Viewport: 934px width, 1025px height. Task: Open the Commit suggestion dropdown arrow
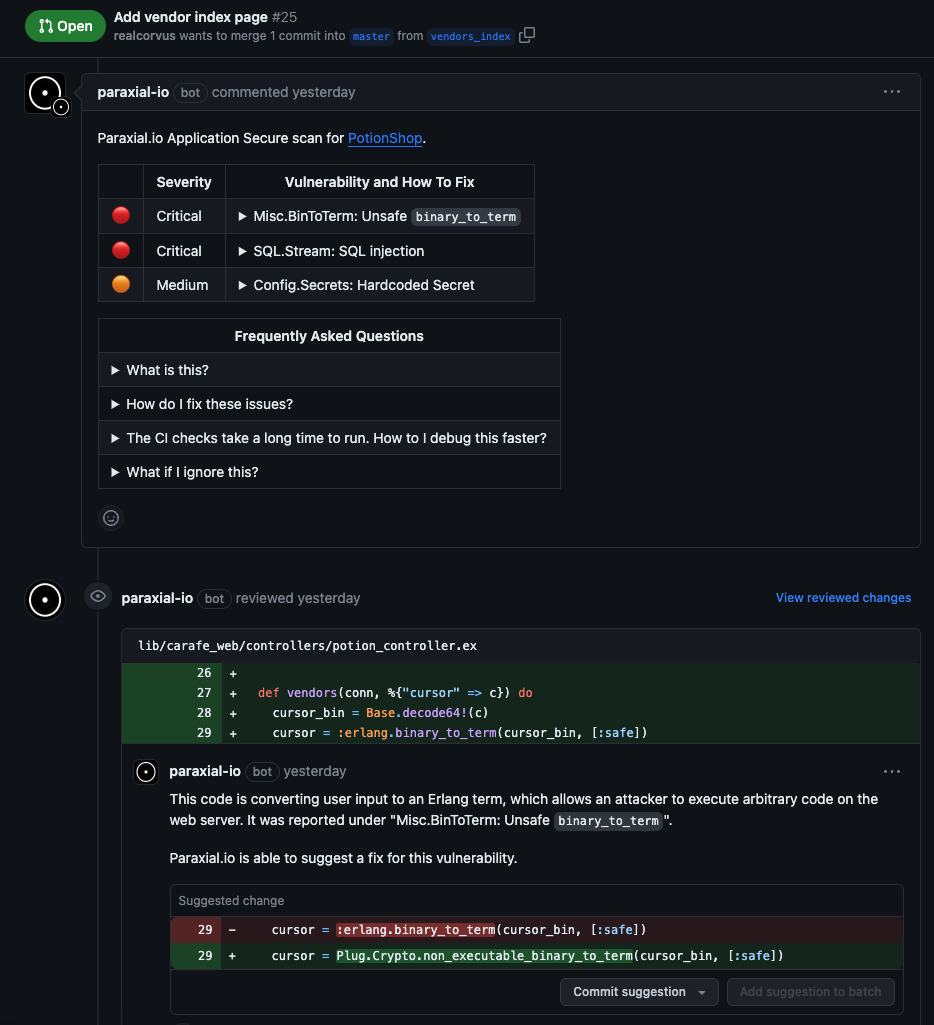click(700, 991)
